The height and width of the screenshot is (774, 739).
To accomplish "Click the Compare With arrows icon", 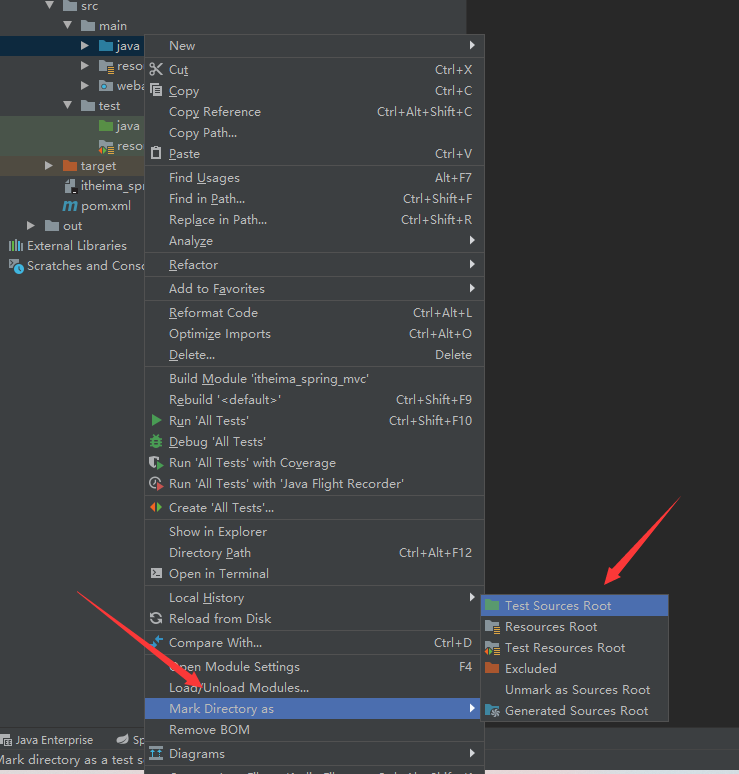I will click(x=156, y=642).
